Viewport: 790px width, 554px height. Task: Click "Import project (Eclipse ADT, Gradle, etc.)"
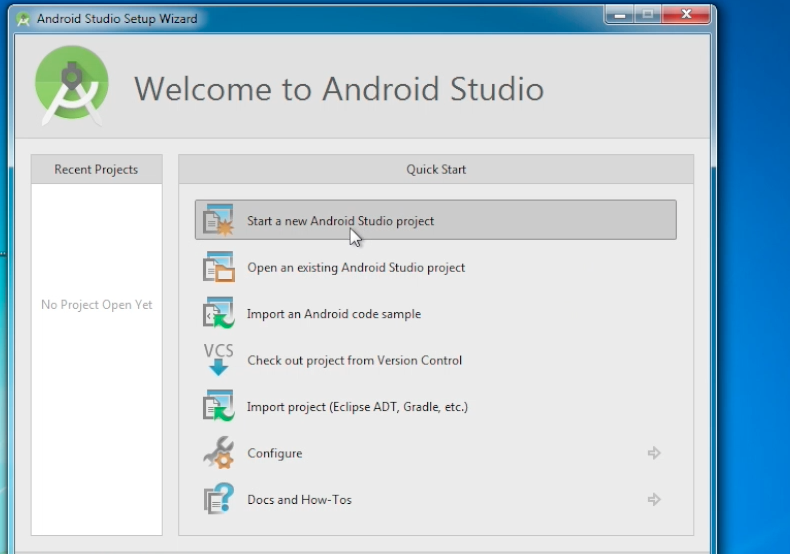(x=357, y=407)
